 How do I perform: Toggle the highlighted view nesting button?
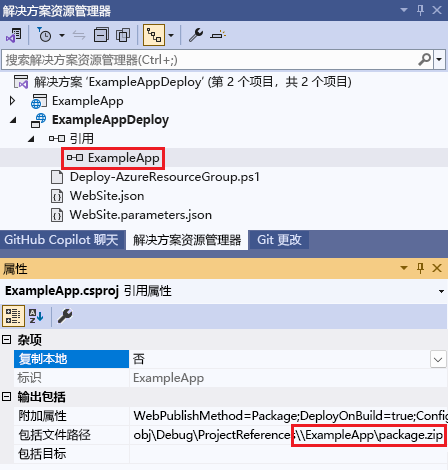point(154,35)
